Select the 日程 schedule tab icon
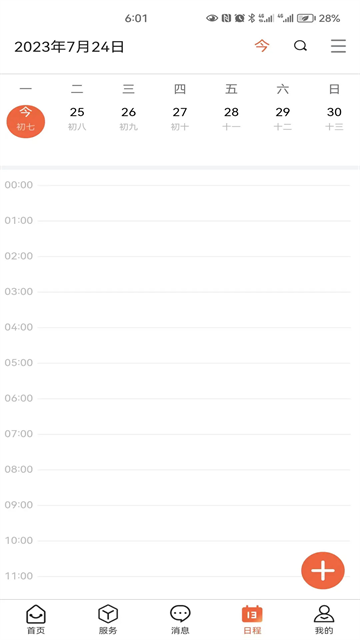Image resolution: width=360 pixels, height=640 pixels. (252, 619)
